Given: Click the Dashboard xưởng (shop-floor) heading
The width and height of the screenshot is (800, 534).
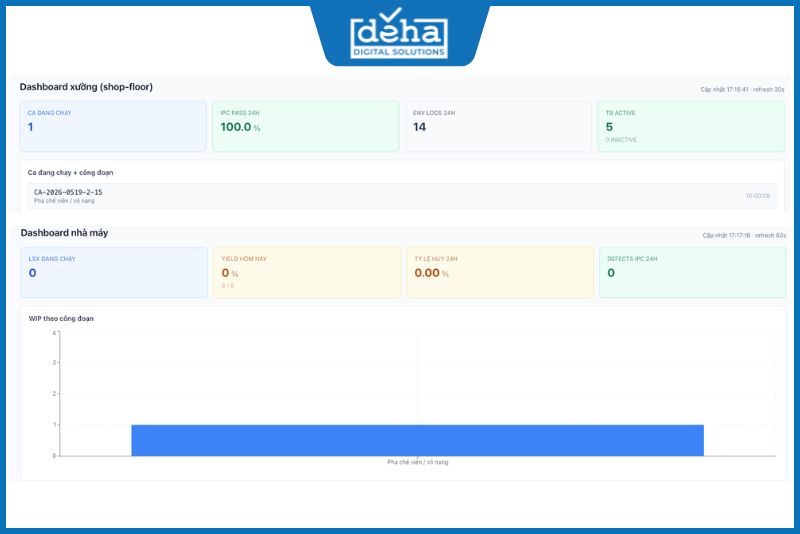Looking at the screenshot, I should (86, 87).
